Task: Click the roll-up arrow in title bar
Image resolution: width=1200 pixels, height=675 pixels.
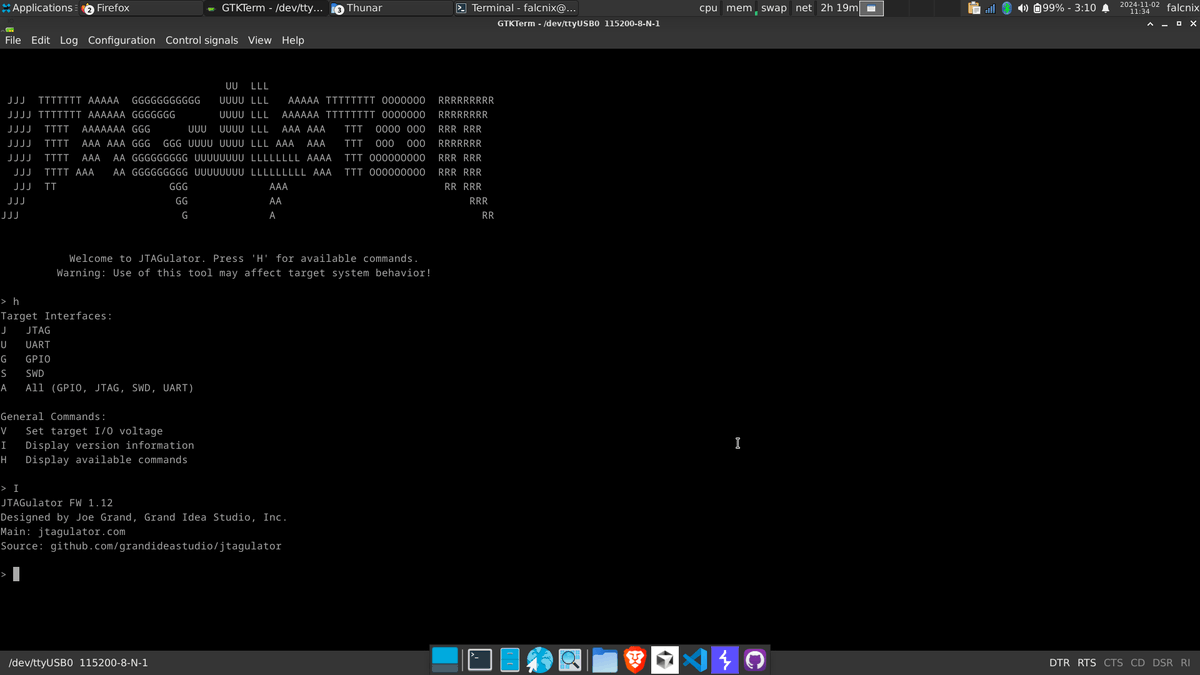Action: tap(1150, 23)
